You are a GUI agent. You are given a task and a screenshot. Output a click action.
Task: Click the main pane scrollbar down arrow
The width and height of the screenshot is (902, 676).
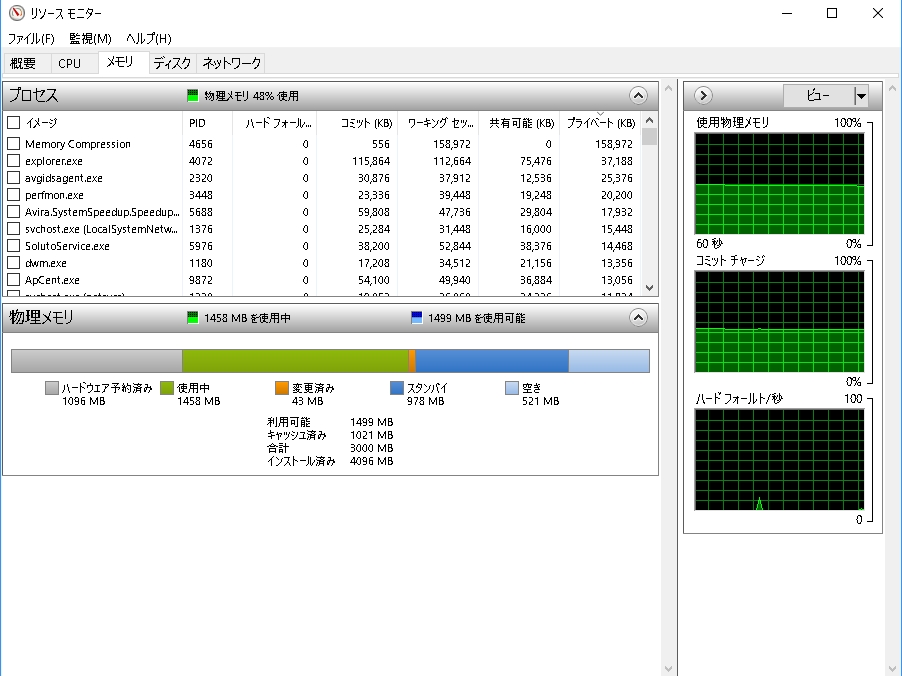click(668, 669)
